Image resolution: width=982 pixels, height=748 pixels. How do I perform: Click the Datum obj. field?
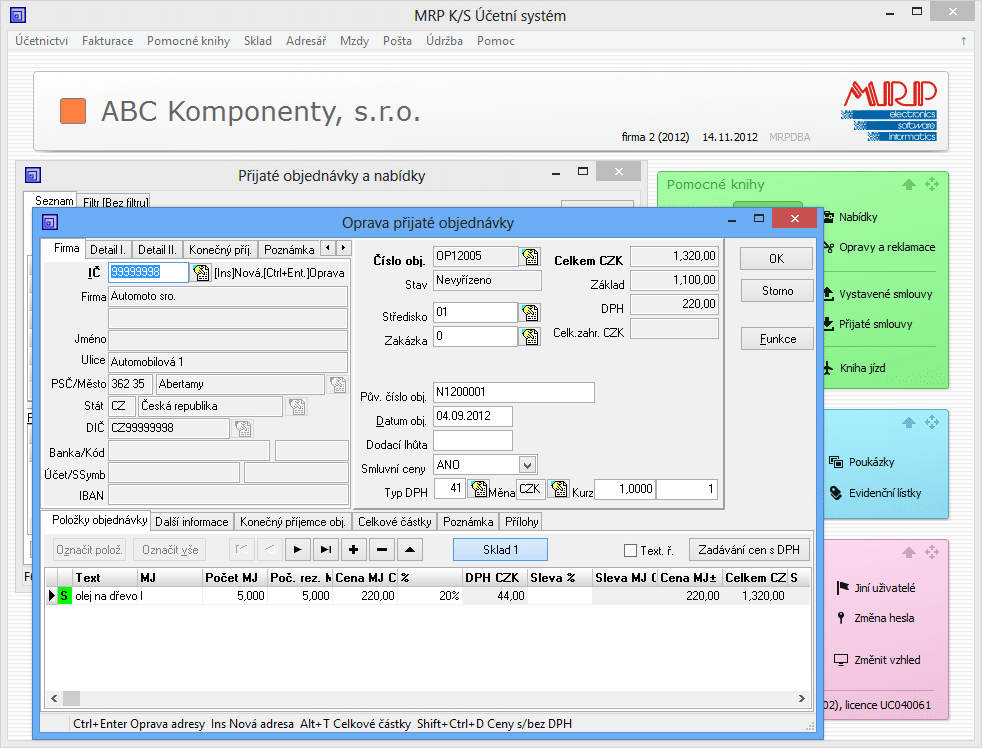click(x=473, y=416)
